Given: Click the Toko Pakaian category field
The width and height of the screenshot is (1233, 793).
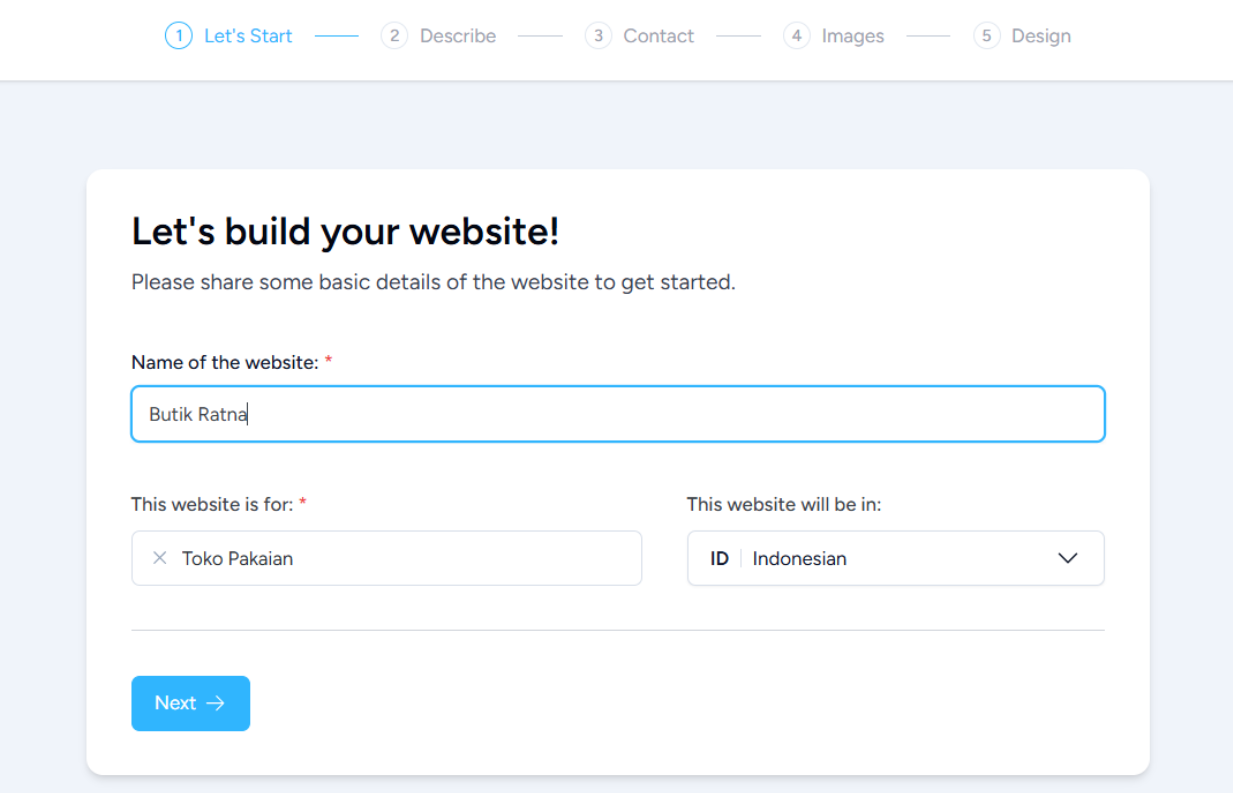Looking at the screenshot, I should point(400,558).
